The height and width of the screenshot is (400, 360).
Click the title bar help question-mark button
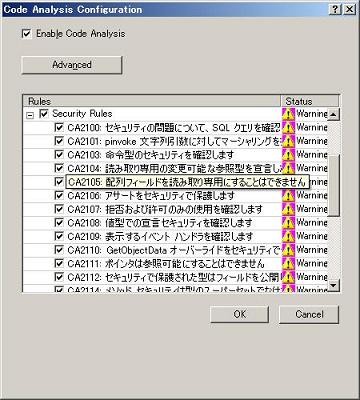coord(335,9)
